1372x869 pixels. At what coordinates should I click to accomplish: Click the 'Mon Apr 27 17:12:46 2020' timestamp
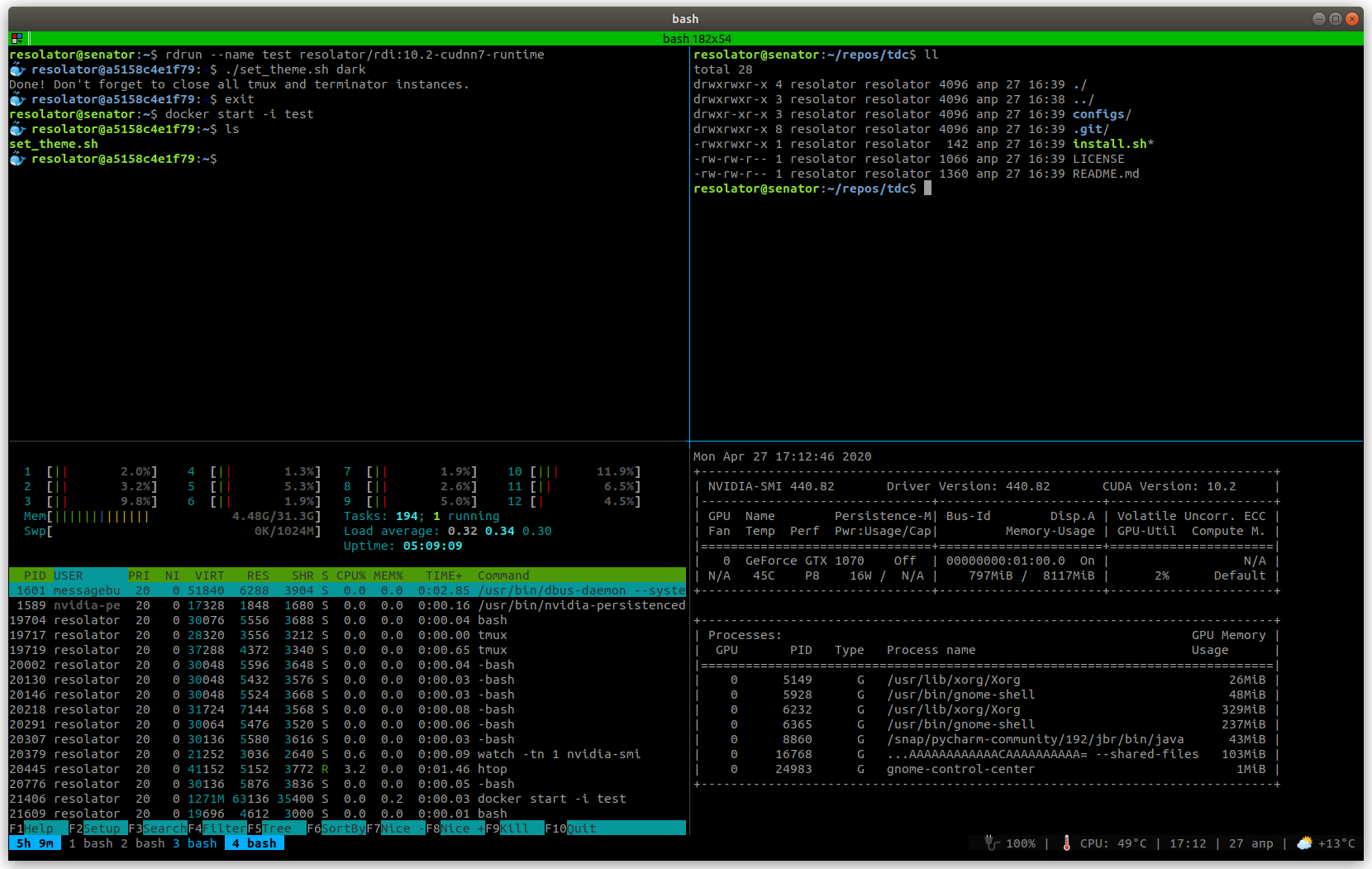pos(782,456)
